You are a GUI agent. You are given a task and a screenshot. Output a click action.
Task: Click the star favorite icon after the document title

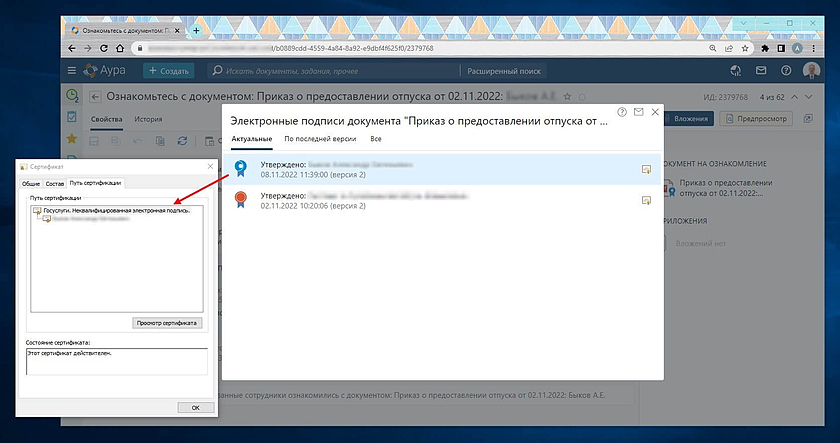pyautogui.click(x=568, y=97)
